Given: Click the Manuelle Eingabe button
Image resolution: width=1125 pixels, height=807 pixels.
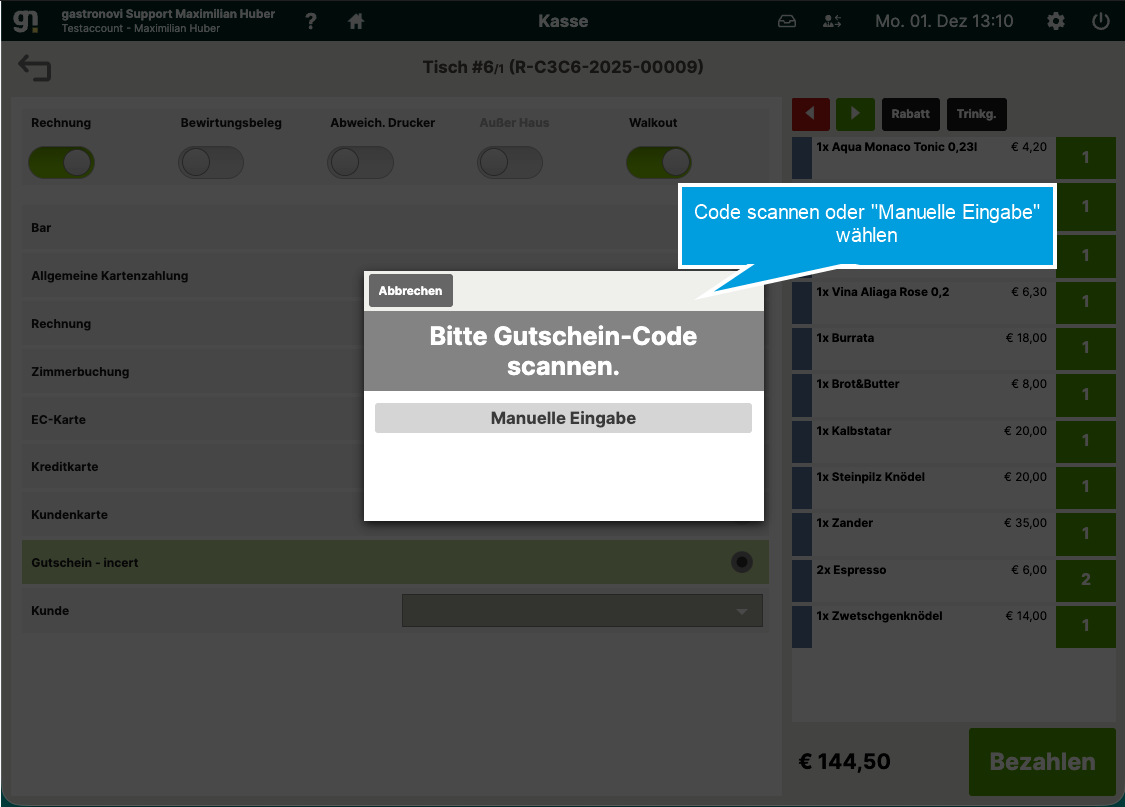Looking at the screenshot, I should coord(563,418).
